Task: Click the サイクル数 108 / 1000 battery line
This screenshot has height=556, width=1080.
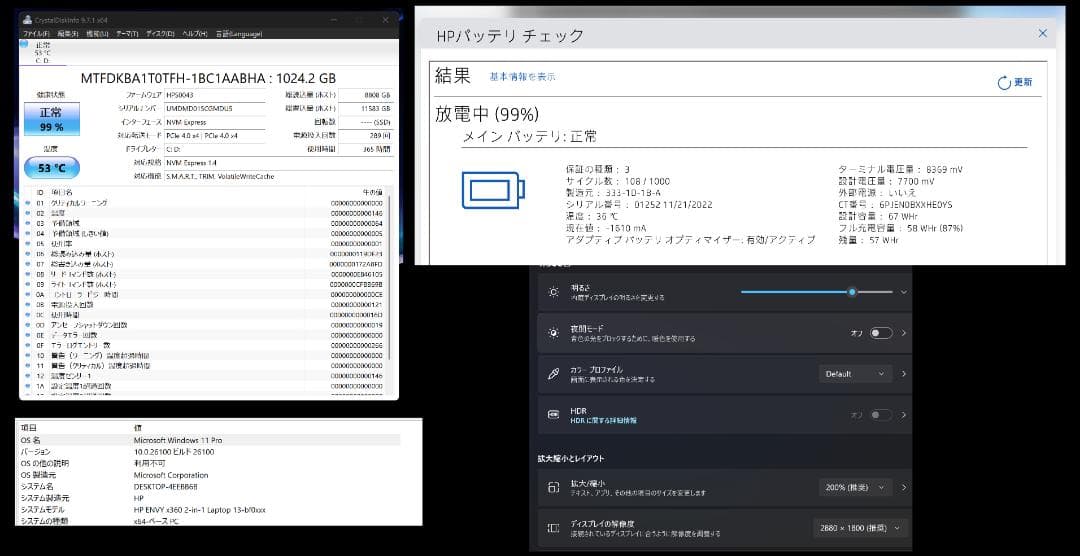Action: pyautogui.click(x=617, y=181)
